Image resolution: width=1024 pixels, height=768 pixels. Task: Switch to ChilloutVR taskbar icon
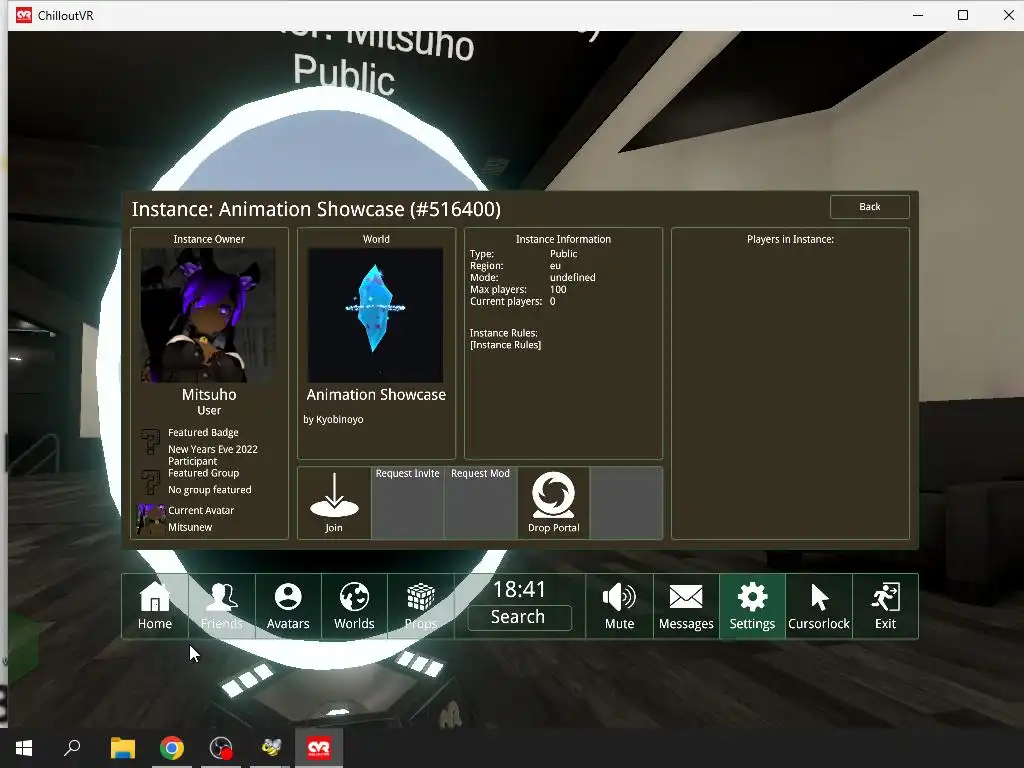[x=319, y=748]
